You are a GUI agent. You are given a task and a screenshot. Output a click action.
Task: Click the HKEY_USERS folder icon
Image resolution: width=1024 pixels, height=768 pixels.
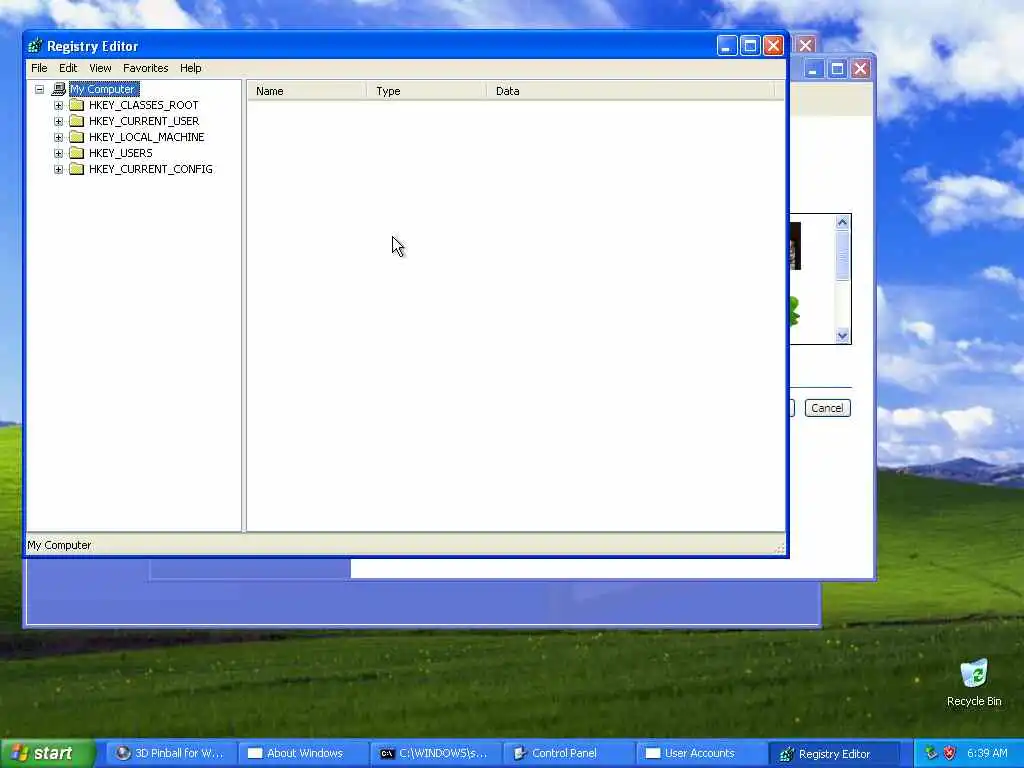tap(77, 153)
